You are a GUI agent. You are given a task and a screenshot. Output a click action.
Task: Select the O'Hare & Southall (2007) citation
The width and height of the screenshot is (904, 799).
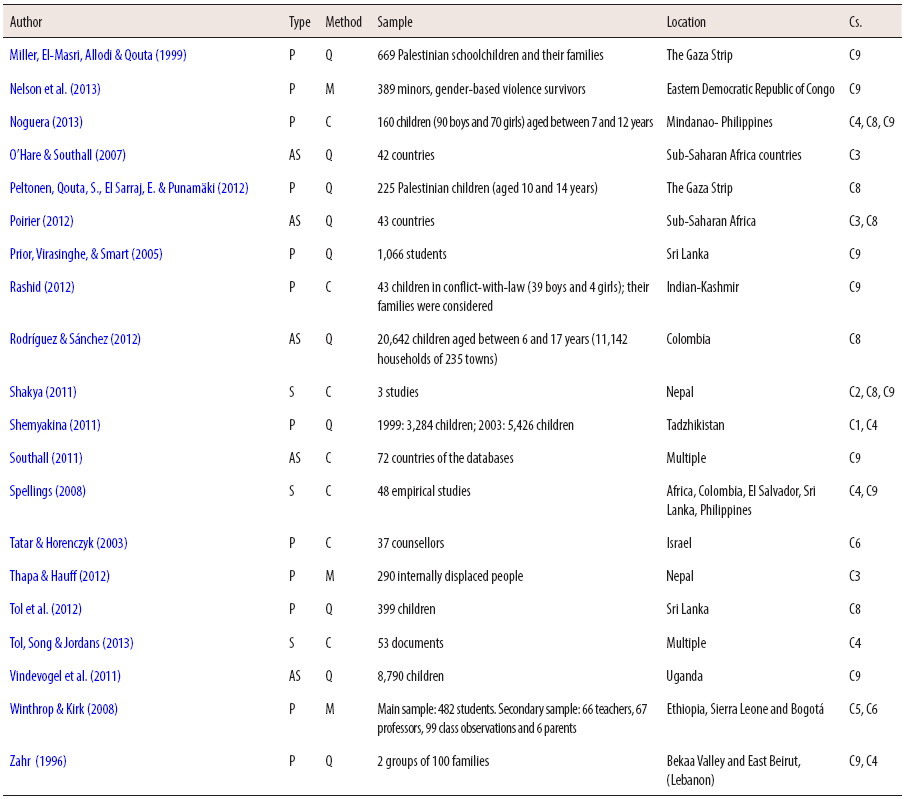[68, 154]
